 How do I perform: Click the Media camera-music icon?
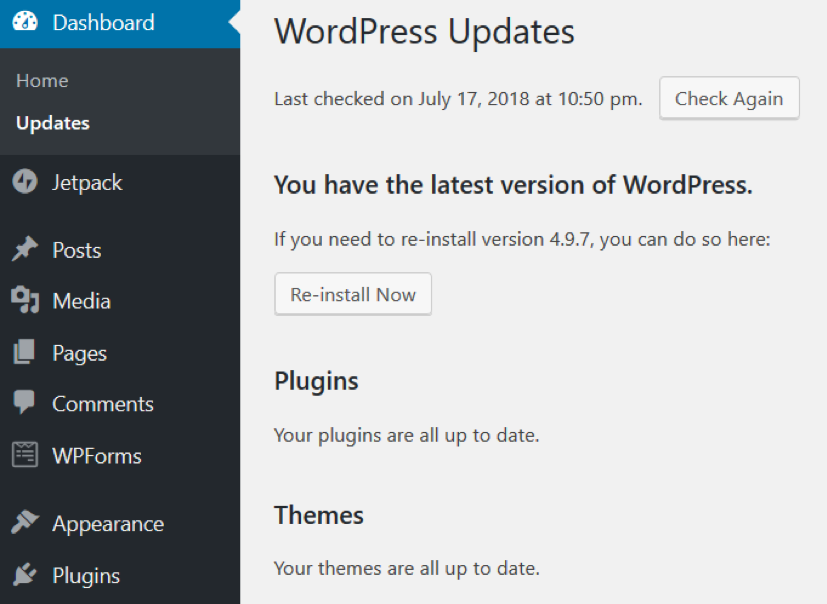pos(25,300)
